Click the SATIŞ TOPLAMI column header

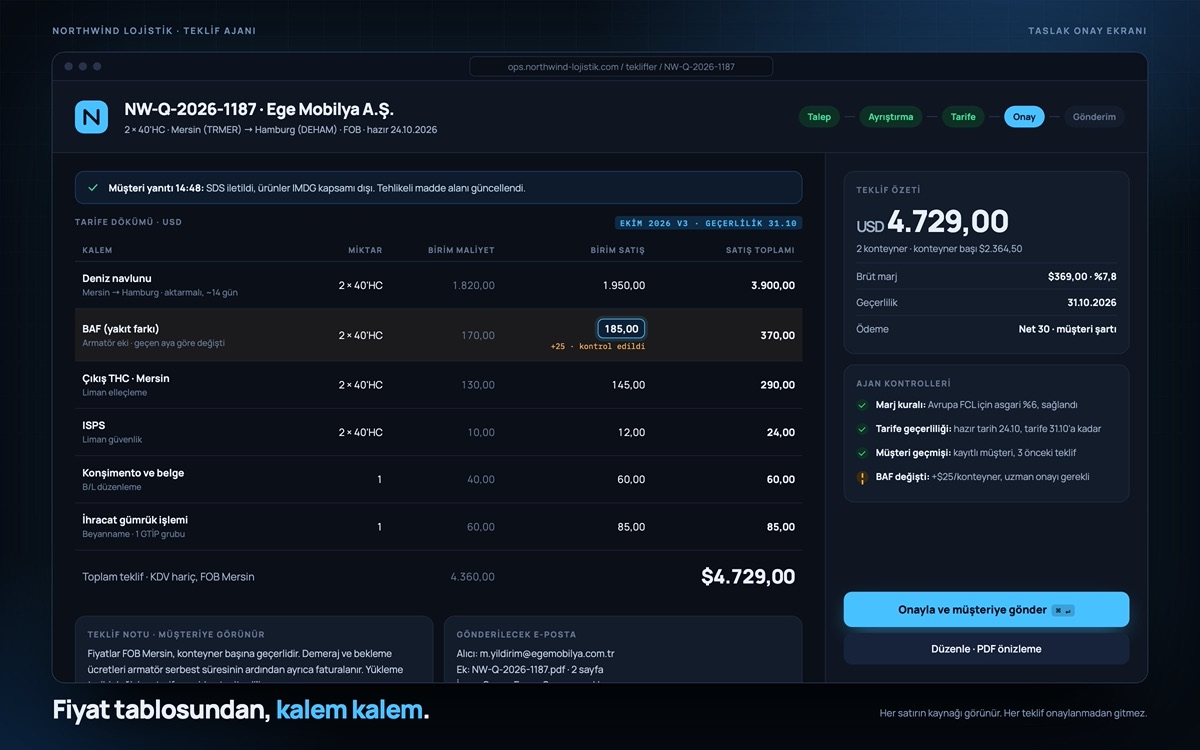pyautogui.click(x=760, y=250)
